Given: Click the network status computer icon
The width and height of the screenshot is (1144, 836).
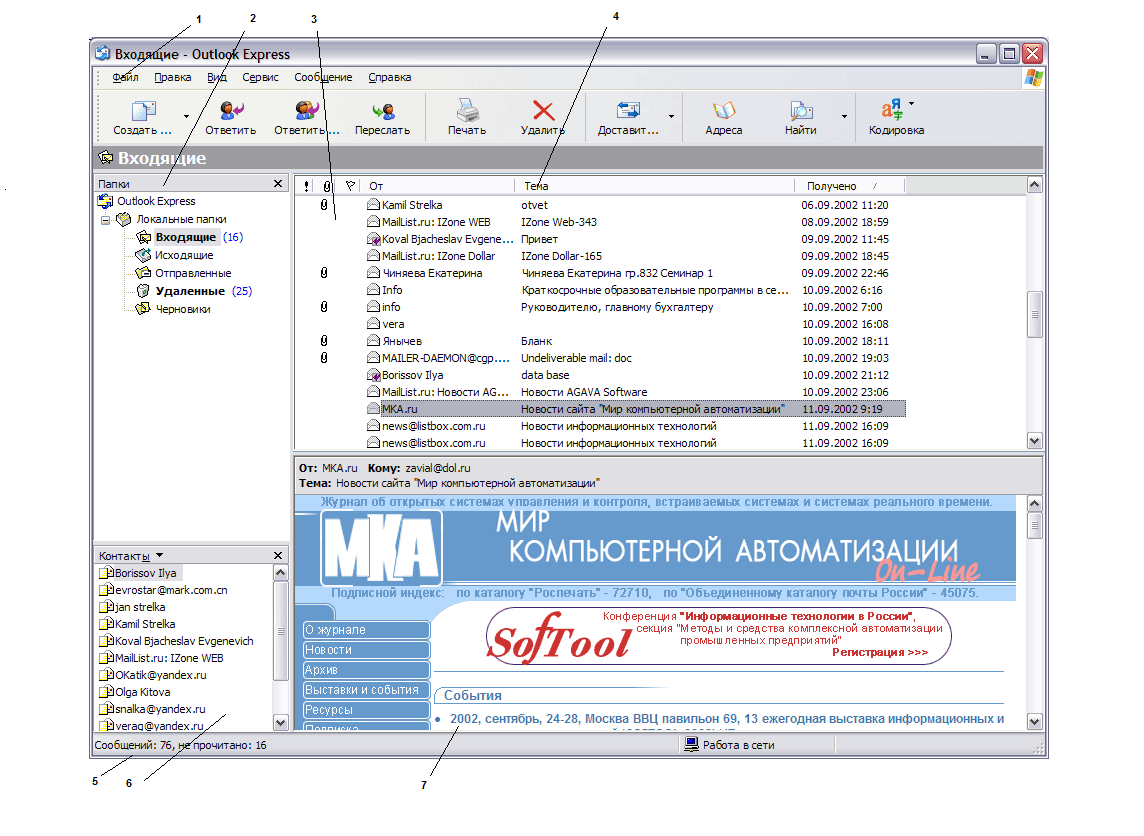Looking at the screenshot, I should 691,744.
